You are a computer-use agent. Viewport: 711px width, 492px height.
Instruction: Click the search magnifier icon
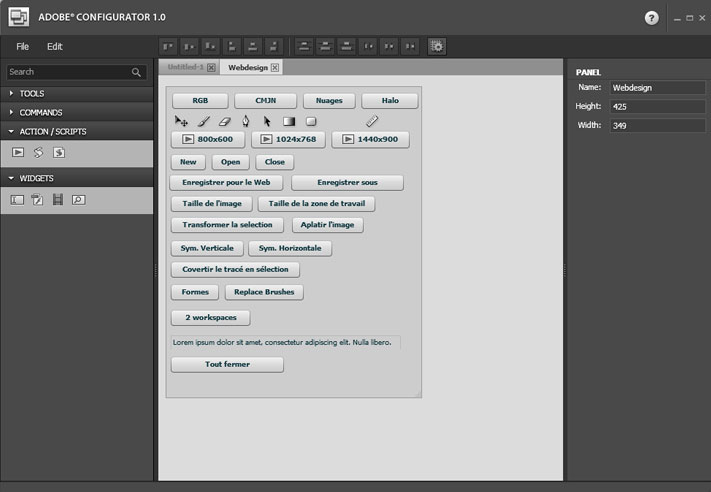click(136, 72)
